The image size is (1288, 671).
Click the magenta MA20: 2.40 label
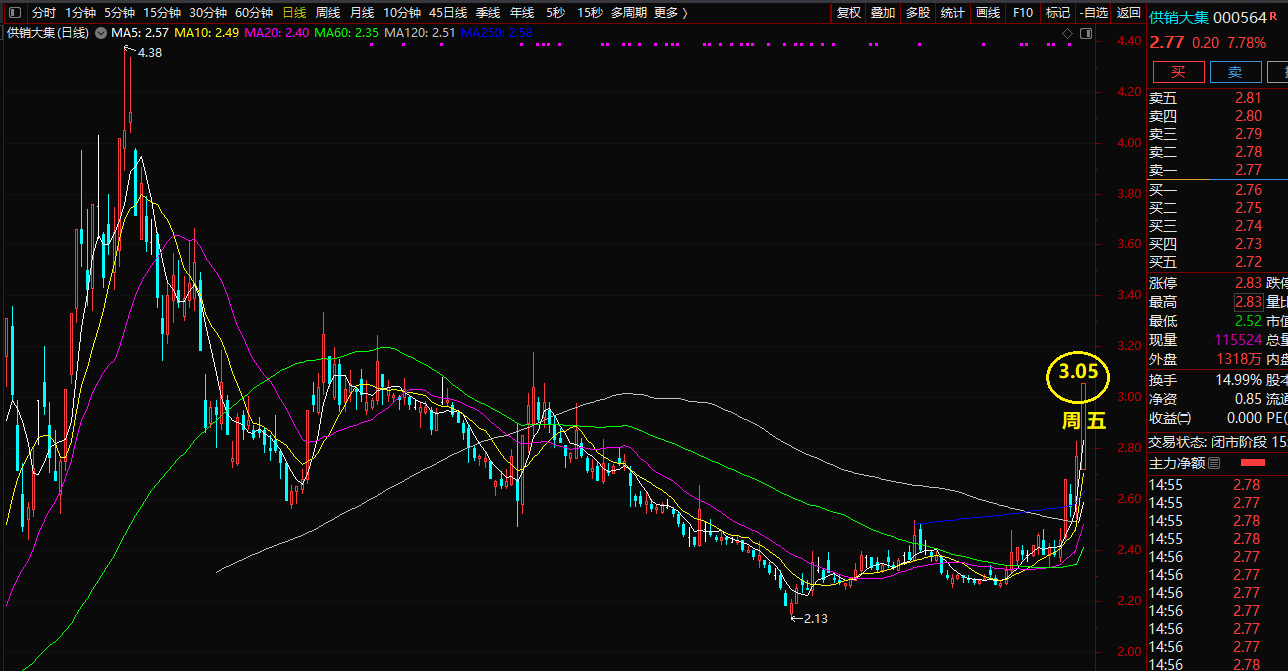pyautogui.click(x=277, y=33)
